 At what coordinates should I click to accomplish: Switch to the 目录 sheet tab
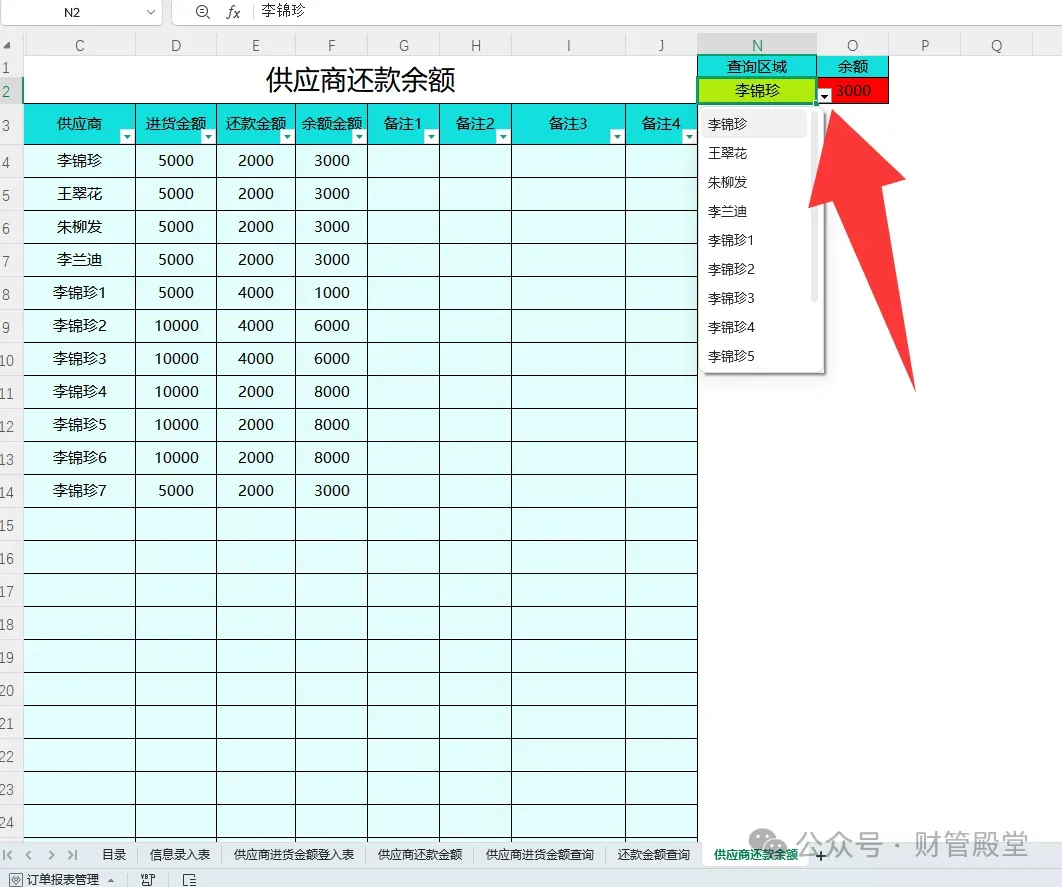[x=114, y=854]
